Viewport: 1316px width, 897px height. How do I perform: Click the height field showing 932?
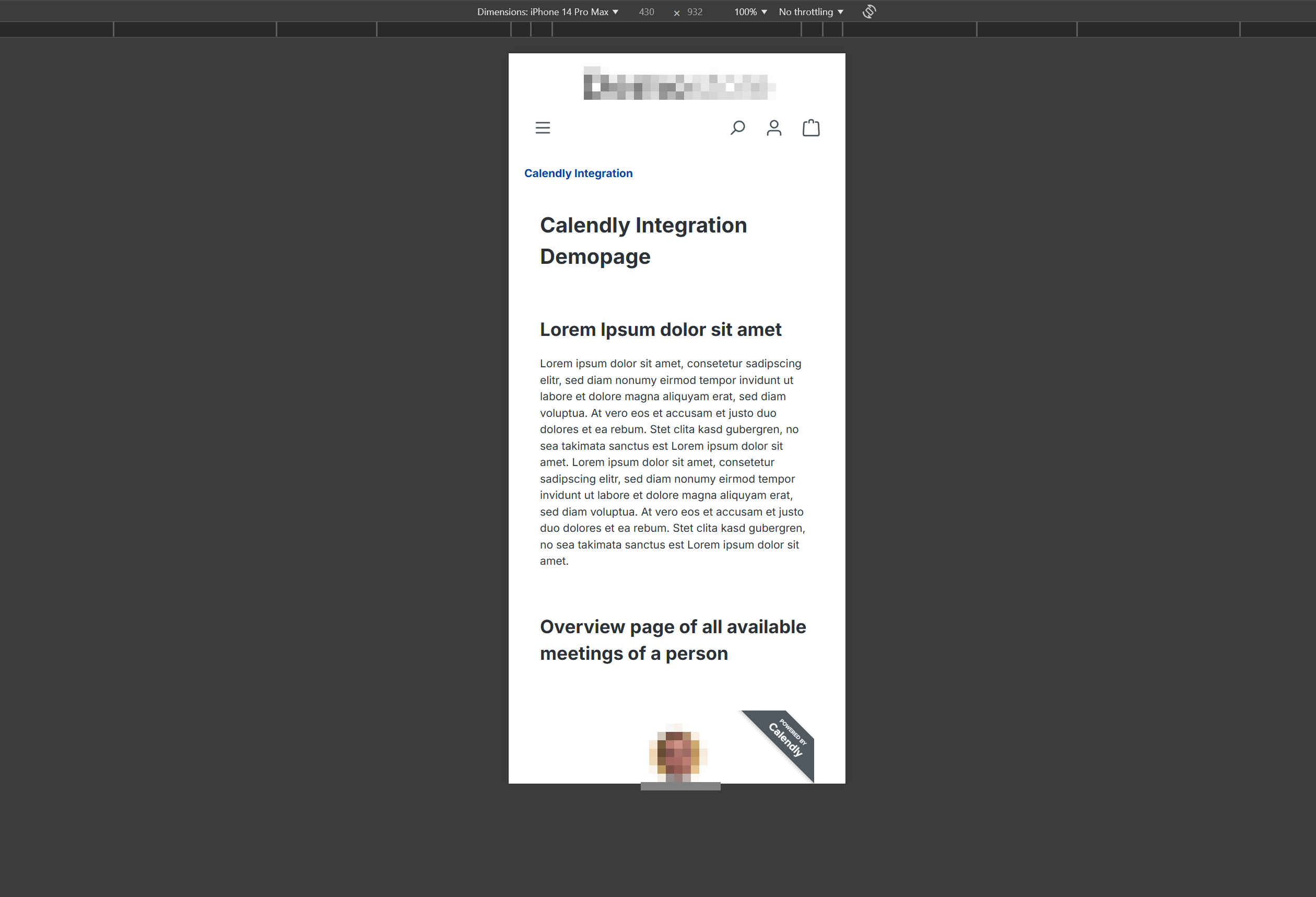[x=695, y=12]
